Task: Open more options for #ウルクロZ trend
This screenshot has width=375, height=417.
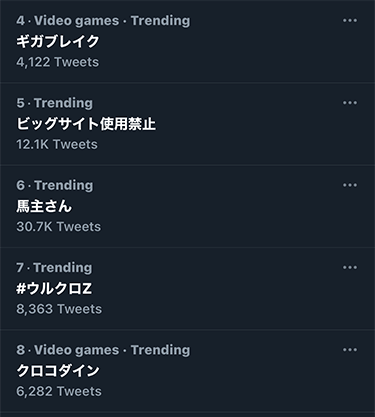Action: 350,268
